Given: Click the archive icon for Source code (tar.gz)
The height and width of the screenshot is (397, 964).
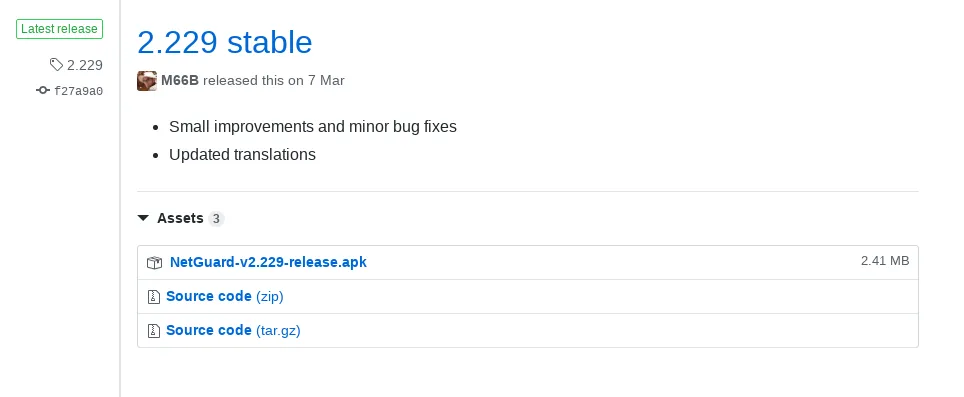Looking at the screenshot, I should [154, 331].
